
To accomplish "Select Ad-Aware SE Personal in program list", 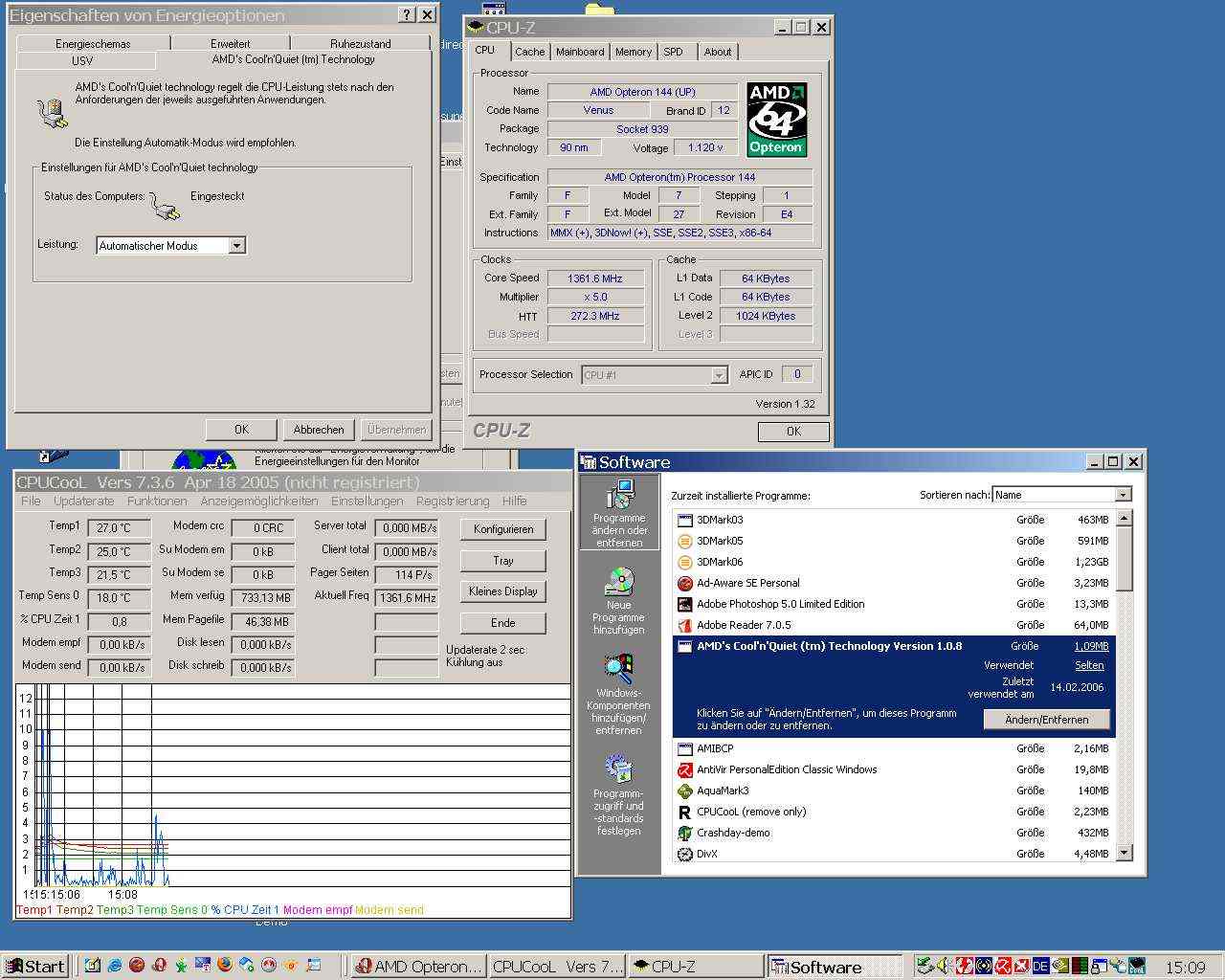I will (747, 583).
